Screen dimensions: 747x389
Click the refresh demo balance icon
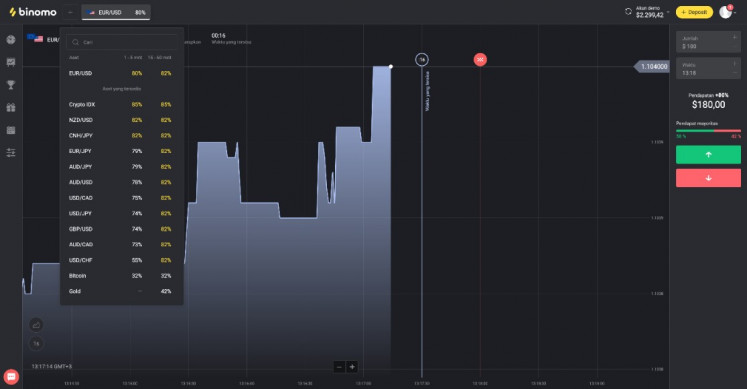628,11
